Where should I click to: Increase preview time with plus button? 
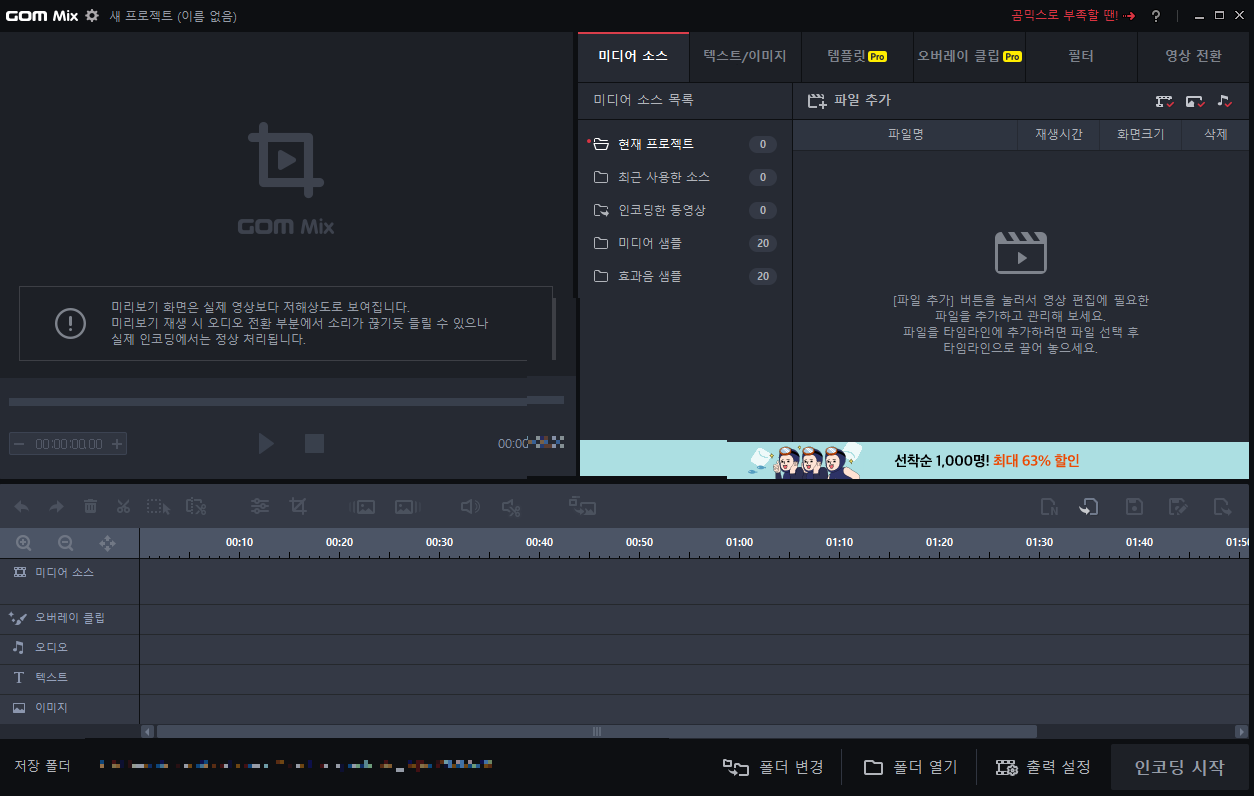click(117, 444)
